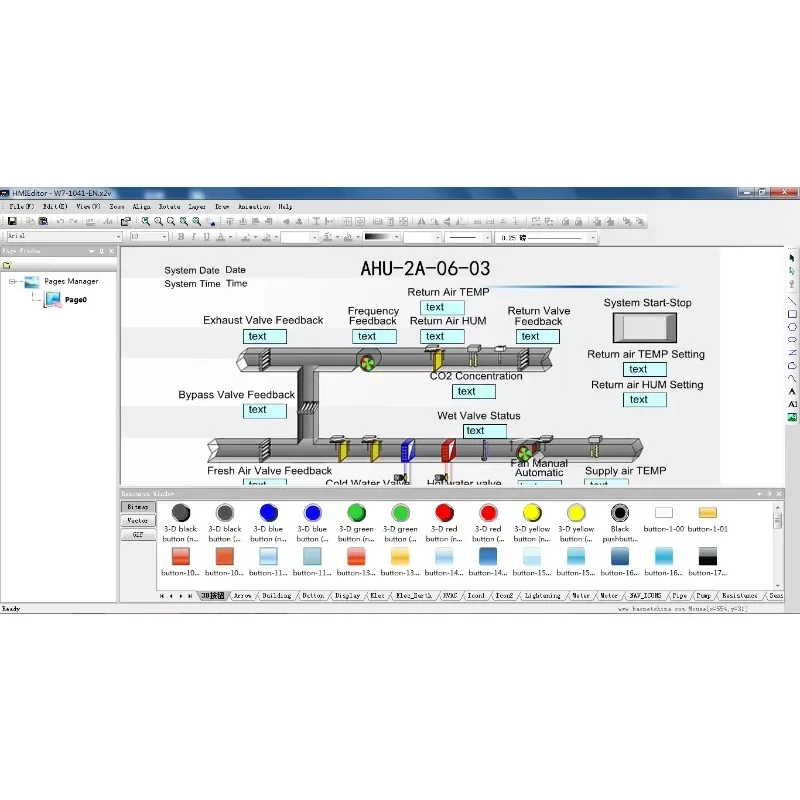Image resolution: width=800 pixels, height=800 pixels.
Task: Switch to the Building resource tab
Action: coord(277,595)
